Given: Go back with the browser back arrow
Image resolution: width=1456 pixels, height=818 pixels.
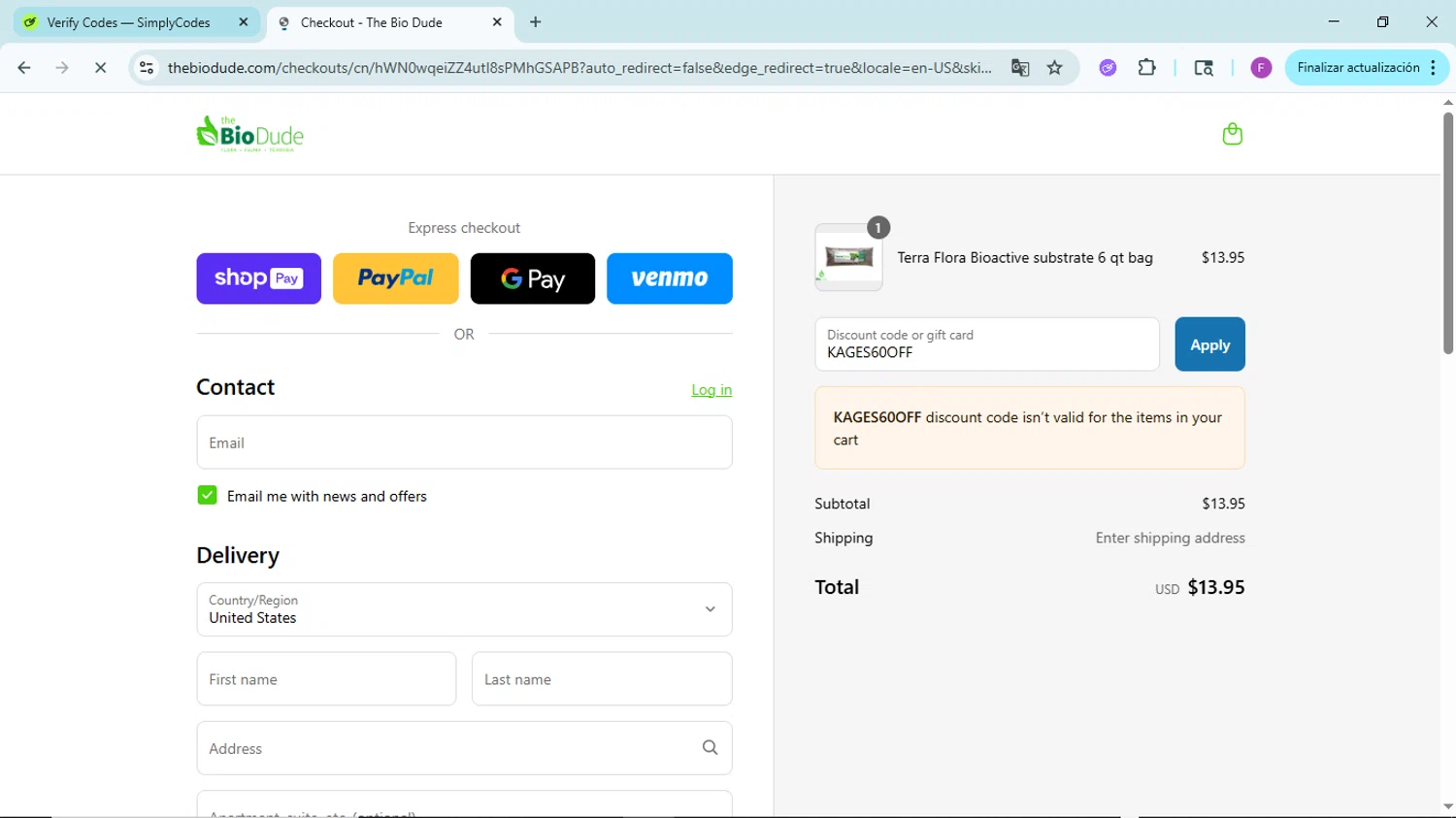Looking at the screenshot, I should click(24, 68).
